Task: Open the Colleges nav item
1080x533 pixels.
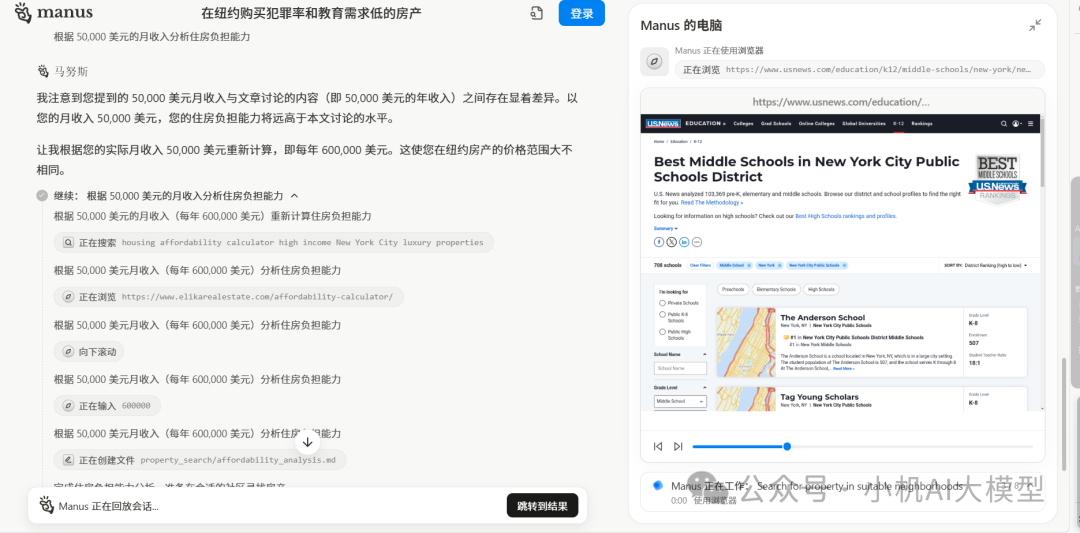Action: [x=743, y=124]
